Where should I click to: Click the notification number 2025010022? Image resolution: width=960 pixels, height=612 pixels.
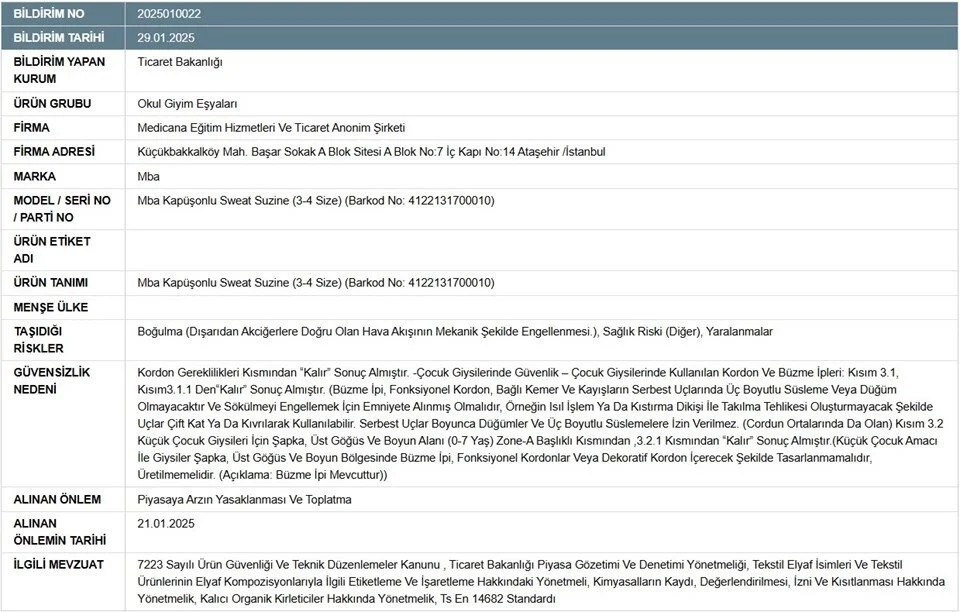[x=168, y=13]
